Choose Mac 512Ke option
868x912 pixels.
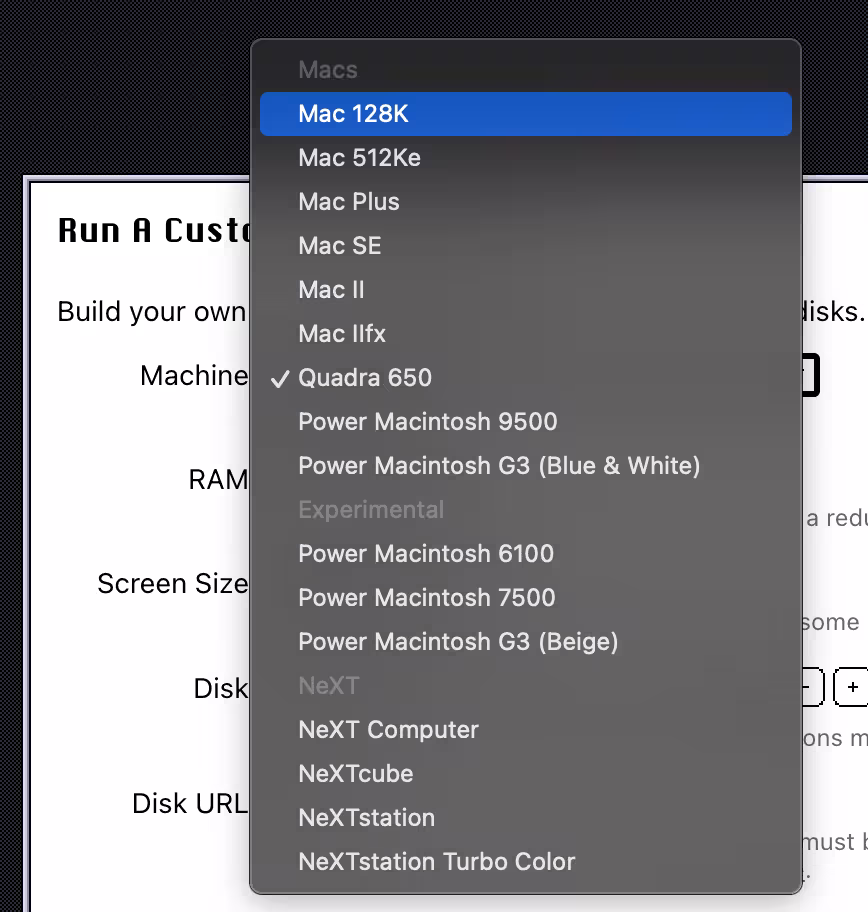pyautogui.click(x=525, y=158)
